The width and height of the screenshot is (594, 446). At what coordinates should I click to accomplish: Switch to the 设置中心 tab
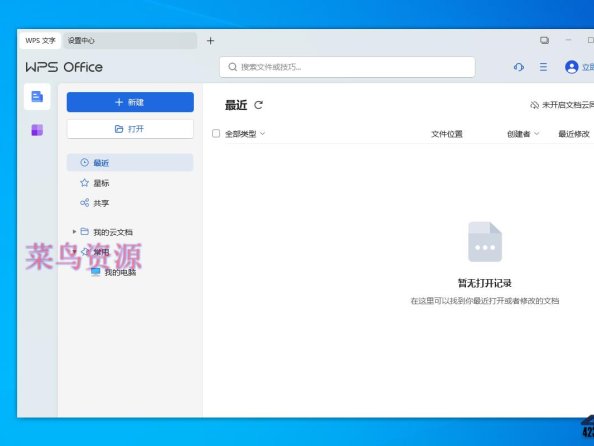[130, 41]
